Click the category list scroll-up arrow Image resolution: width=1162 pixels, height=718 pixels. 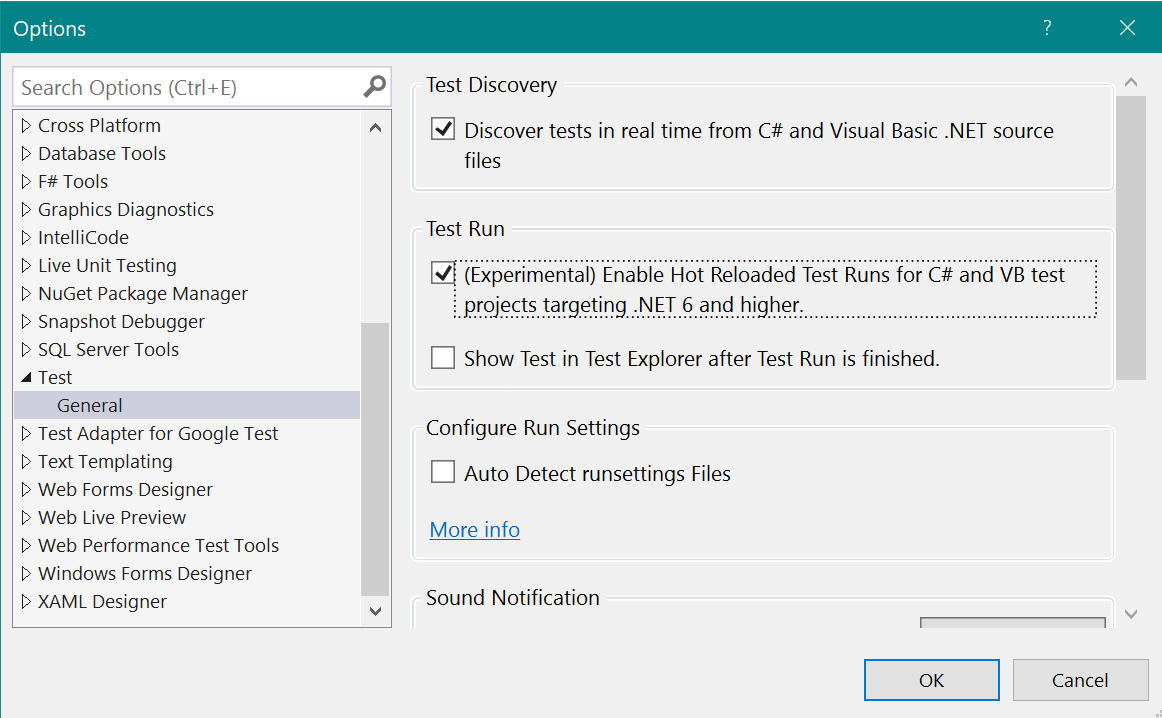coord(376,127)
